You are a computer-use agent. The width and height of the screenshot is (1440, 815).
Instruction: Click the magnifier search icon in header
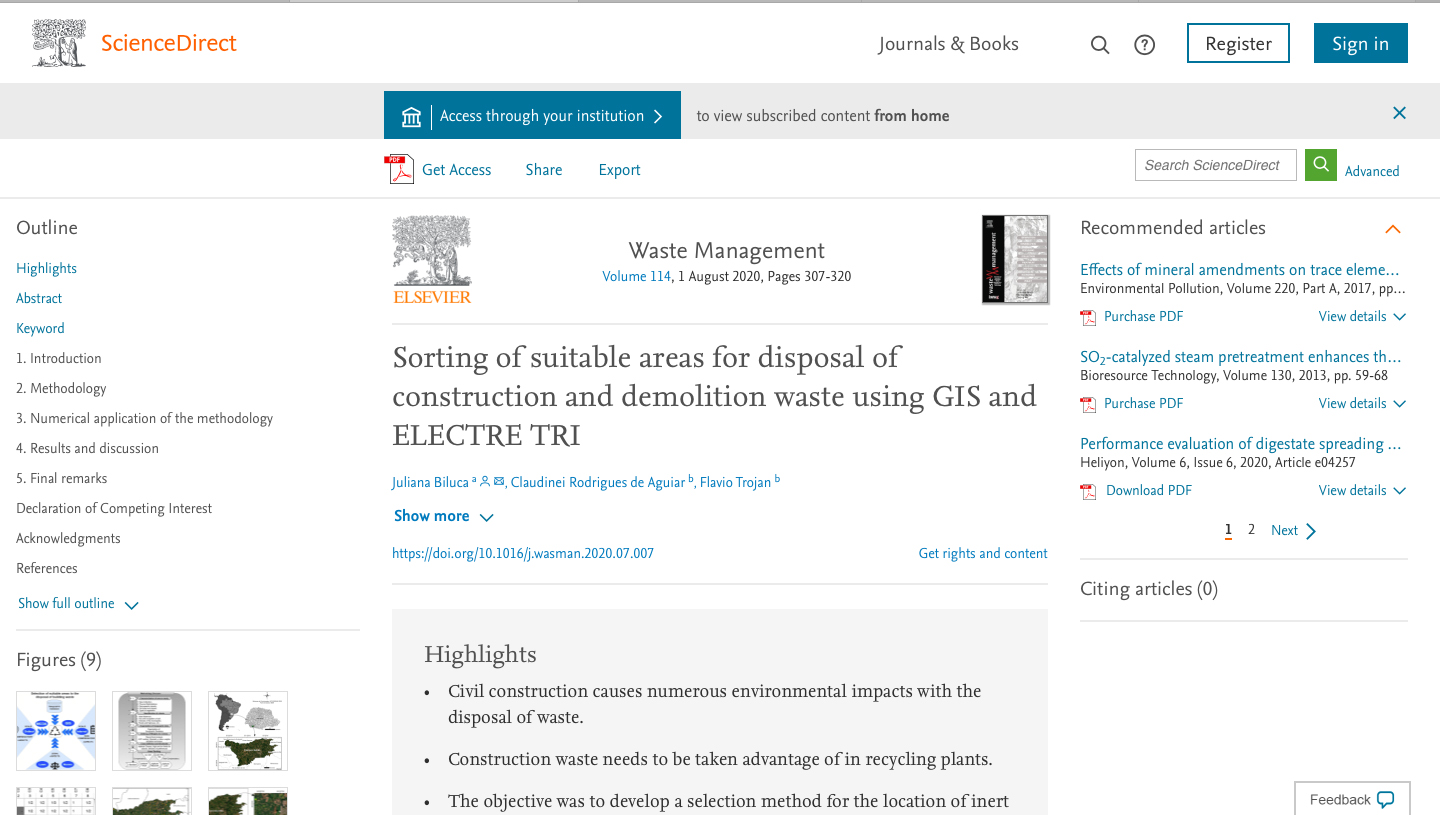[1100, 45]
